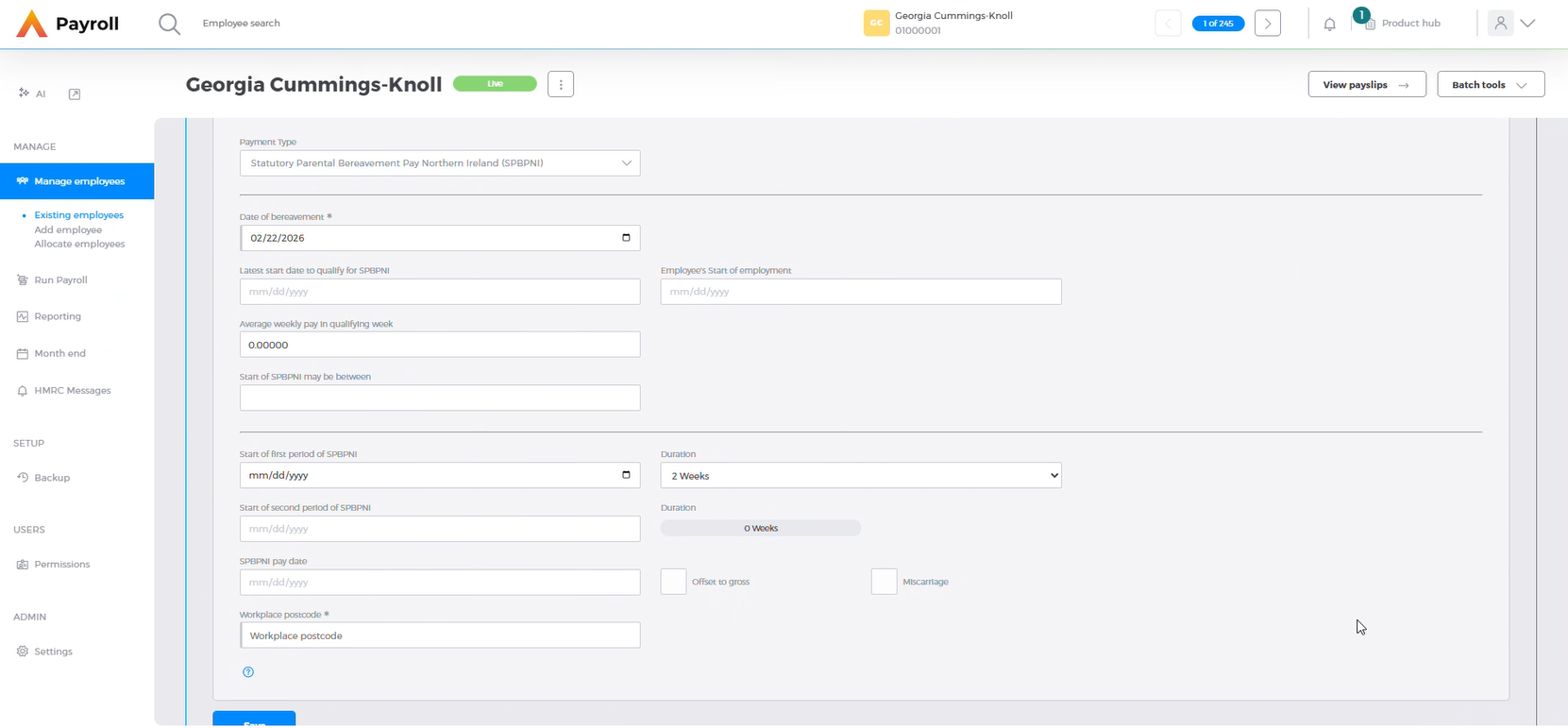Click the Month end calendar icon

click(x=23, y=353)
